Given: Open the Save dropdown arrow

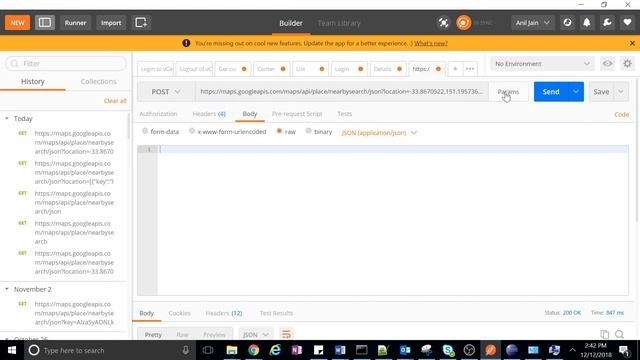Looking at the screenshot, I should (621, 92).
